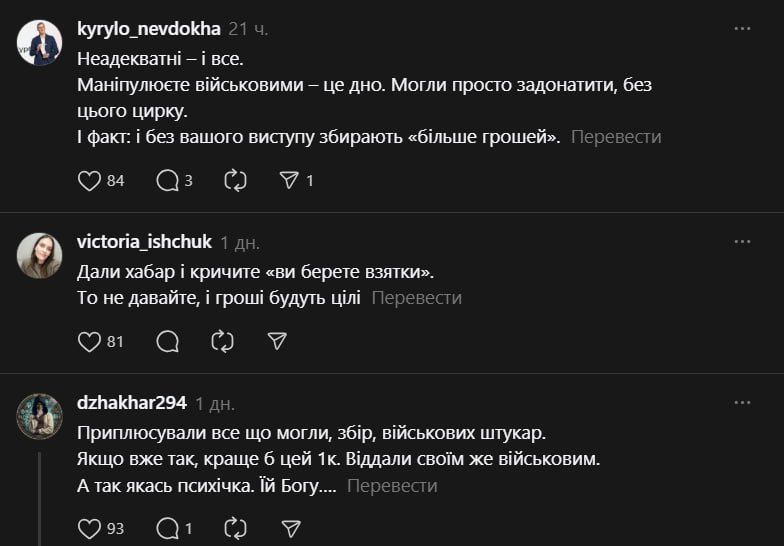This screenshot has height=546, width=784.
Task: Share the dzhakhar294 comment
Action: point(291,528)
